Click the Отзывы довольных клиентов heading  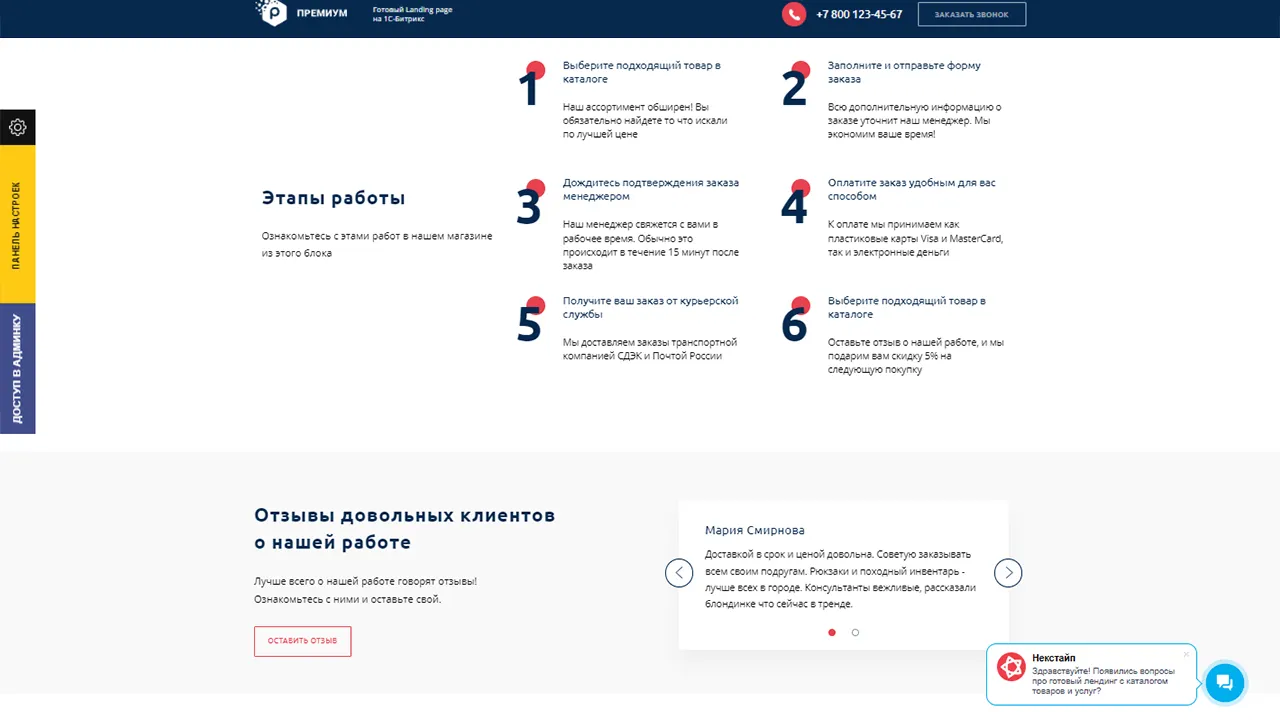coord(405,529)
